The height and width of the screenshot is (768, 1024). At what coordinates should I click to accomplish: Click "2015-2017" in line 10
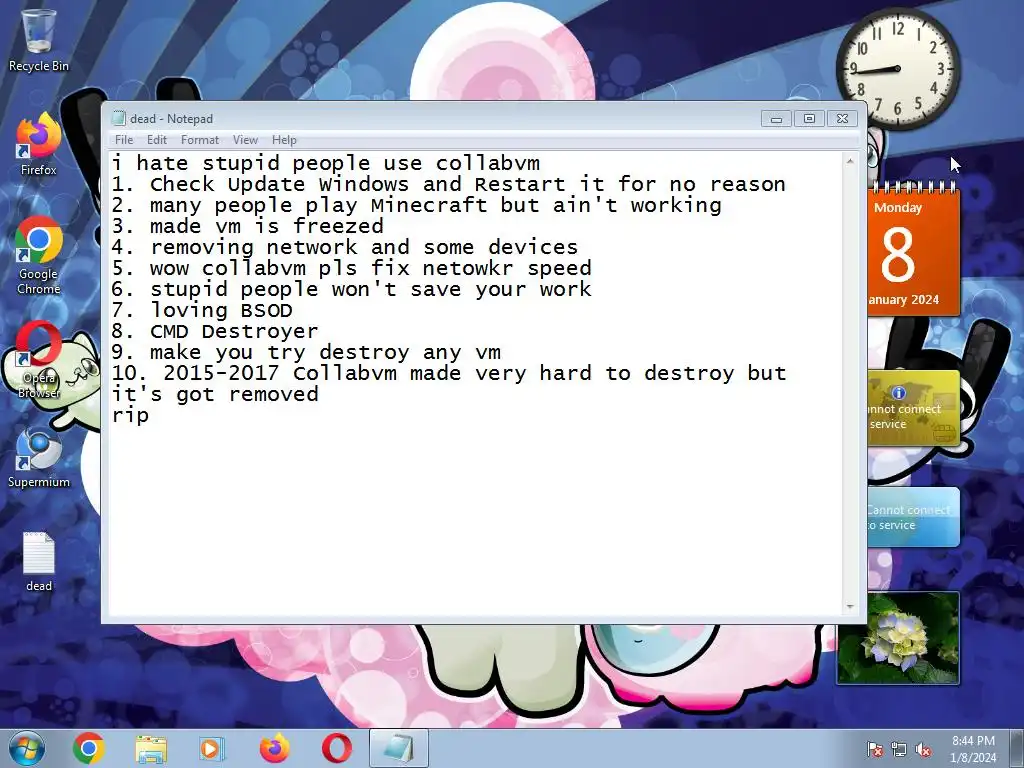coord(221,373)
